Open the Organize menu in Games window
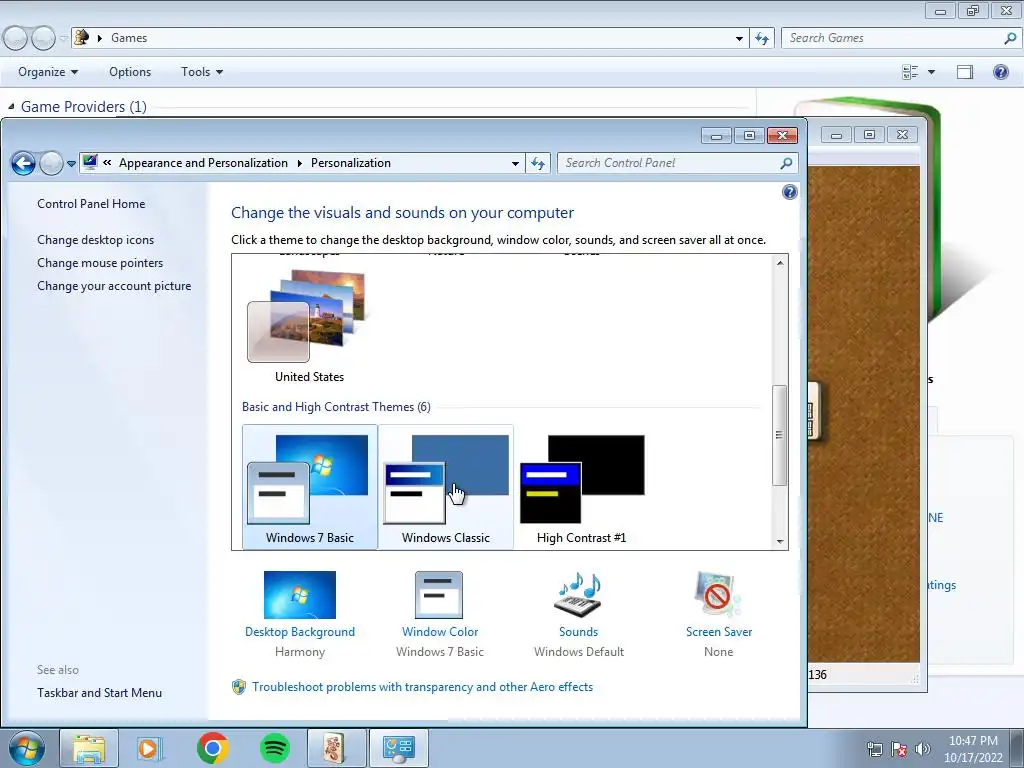Viewport: 1024px width, 768px height. (48, 72)
